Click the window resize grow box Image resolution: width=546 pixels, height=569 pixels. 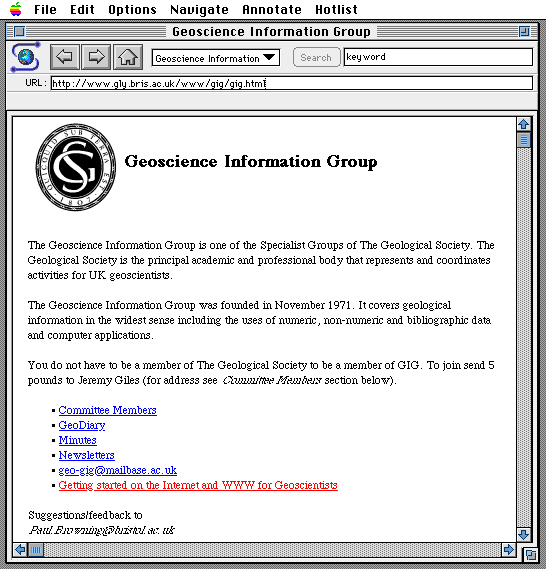tap(530, 554)
